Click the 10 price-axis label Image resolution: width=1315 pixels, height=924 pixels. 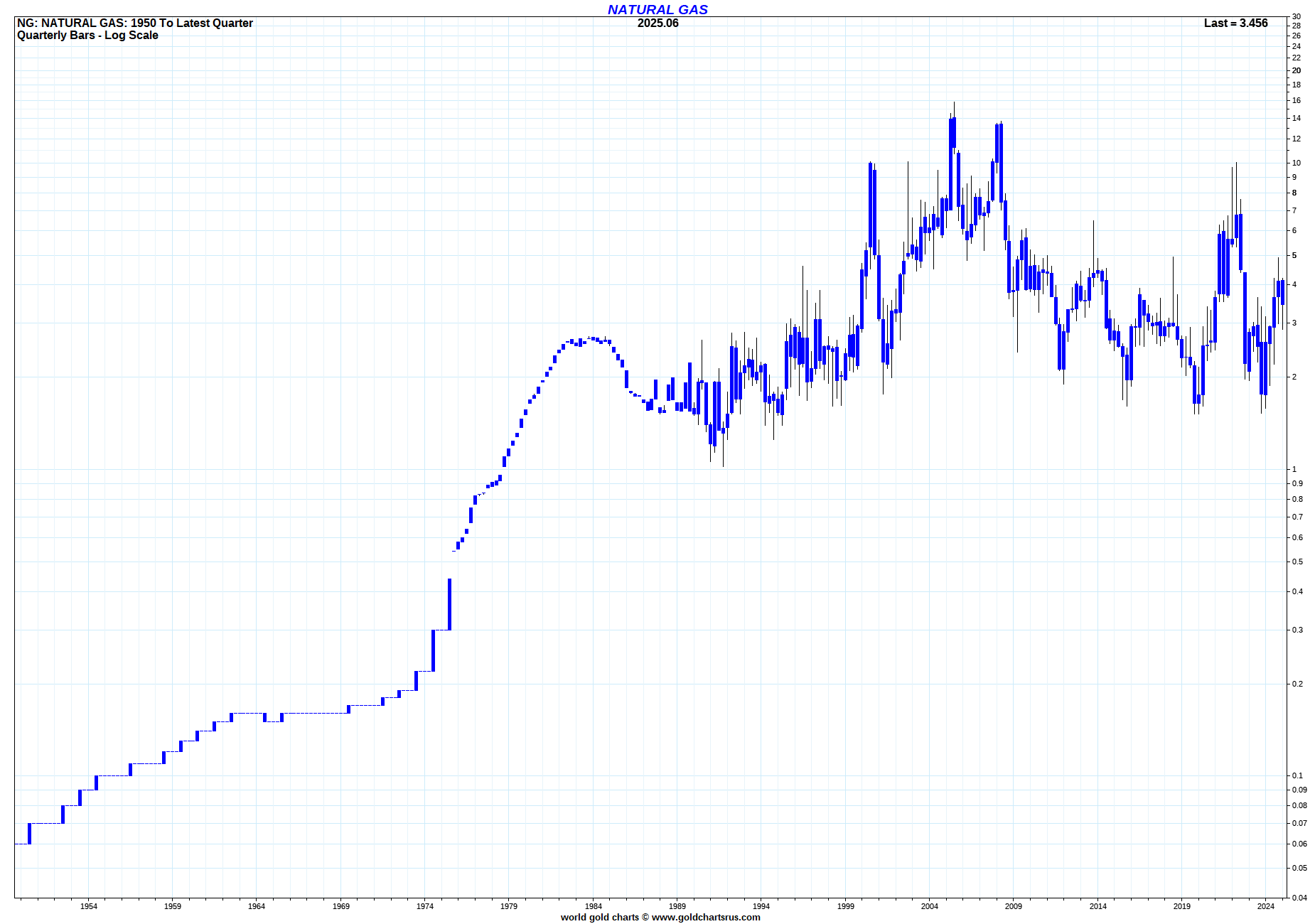point(1297,163)
